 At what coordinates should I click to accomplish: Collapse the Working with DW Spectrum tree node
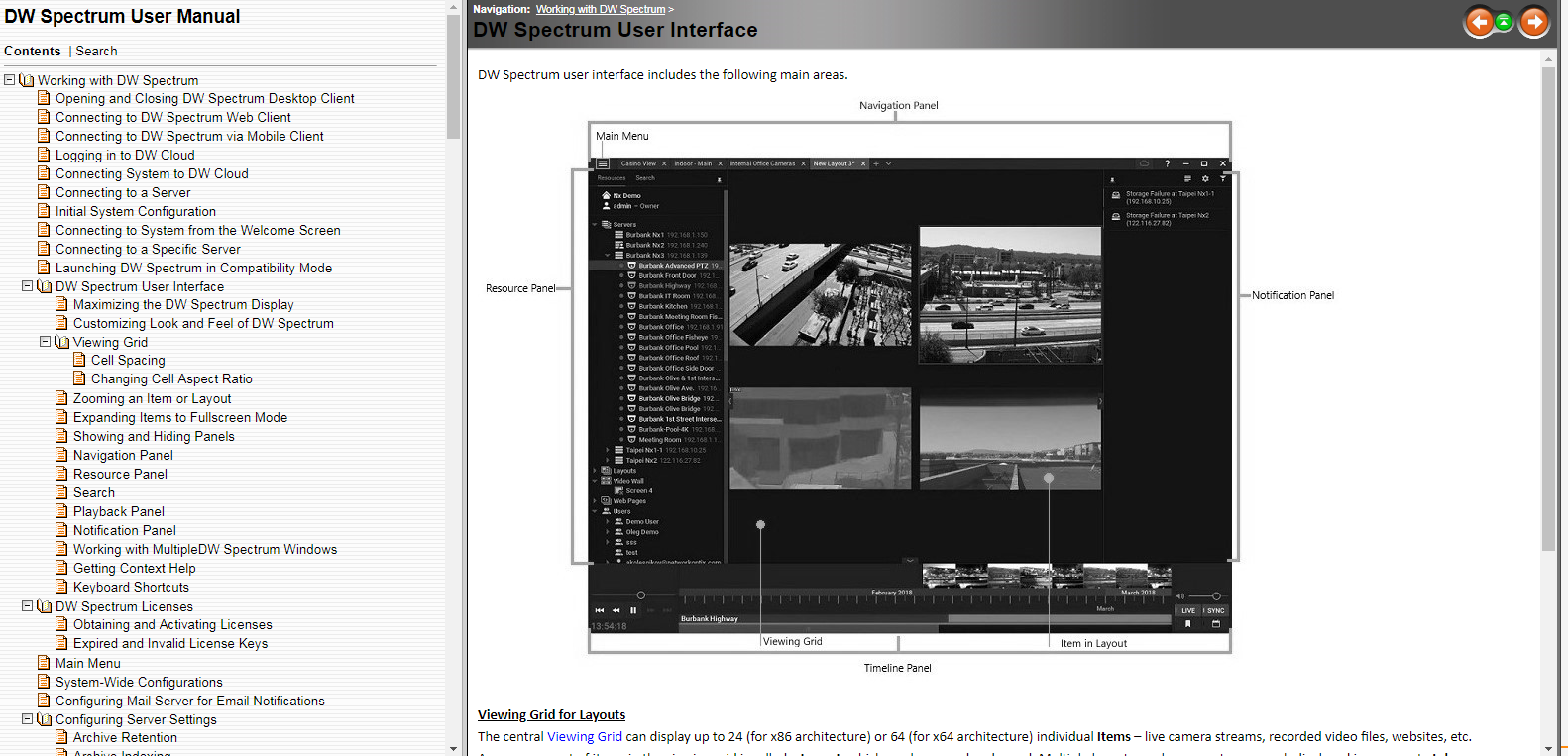click(x=10, y=80)
